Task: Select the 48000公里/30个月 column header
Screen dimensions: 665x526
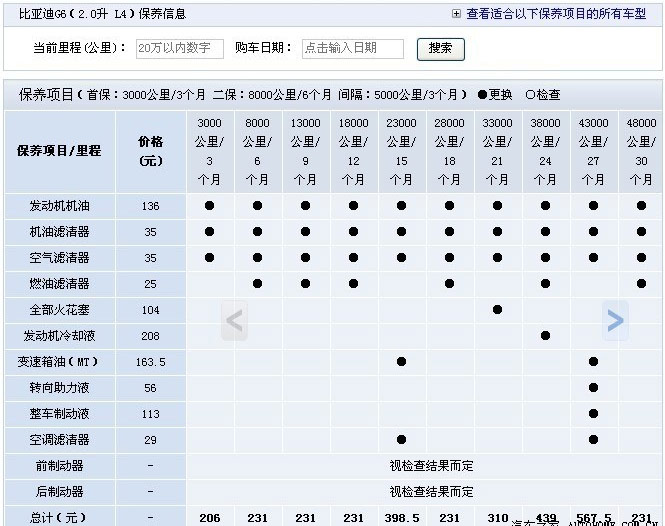Action: pyautogui.click(x=641, y=151)
